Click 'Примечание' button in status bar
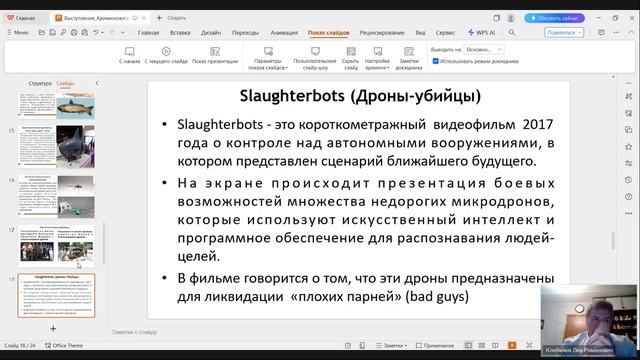Screen dimensions: 640x360 point(435,345)
